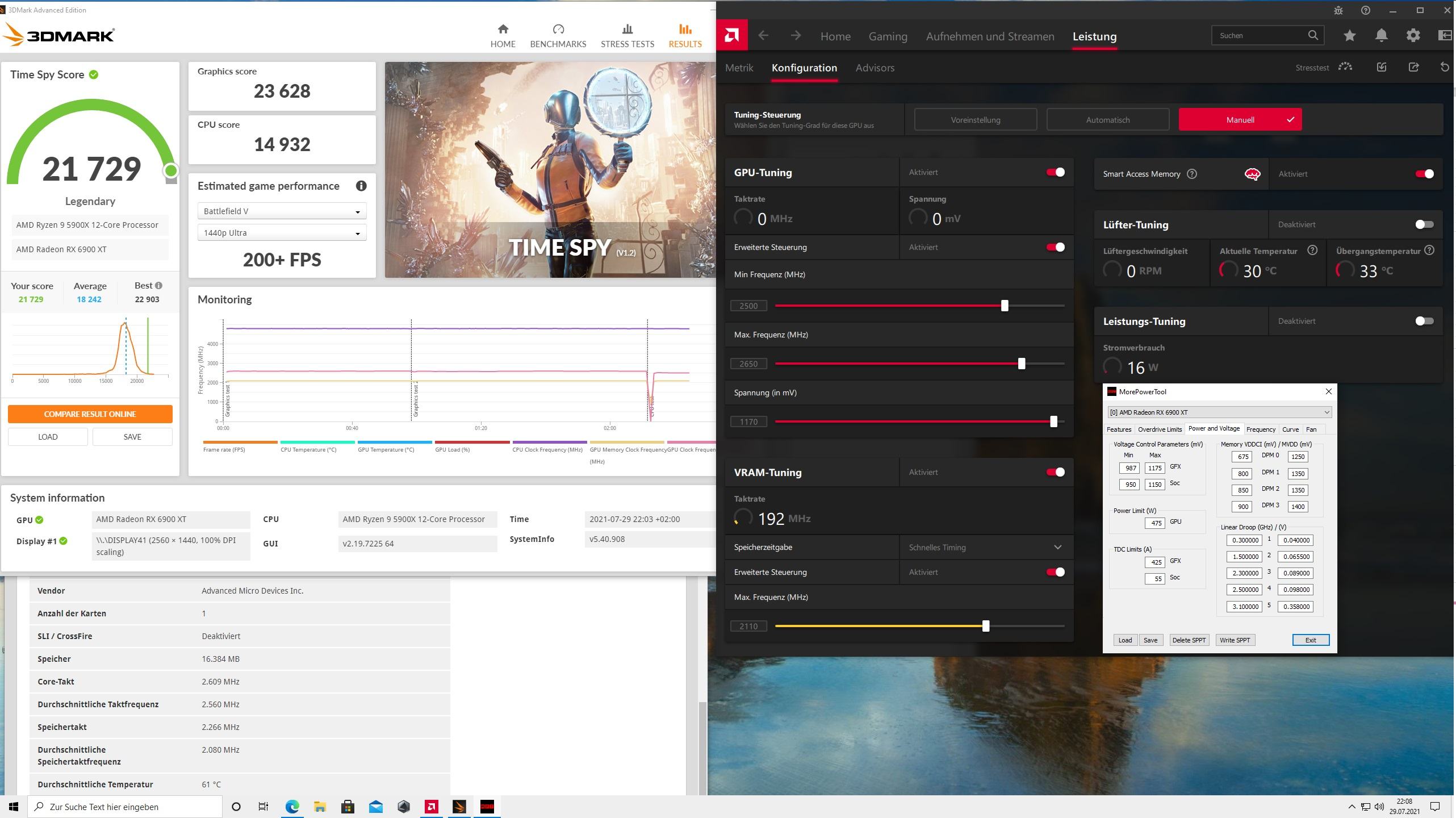The image size is (1456, 818).
Task: Open the Frequency tab in MorePowerTool
Action: 1260,429
